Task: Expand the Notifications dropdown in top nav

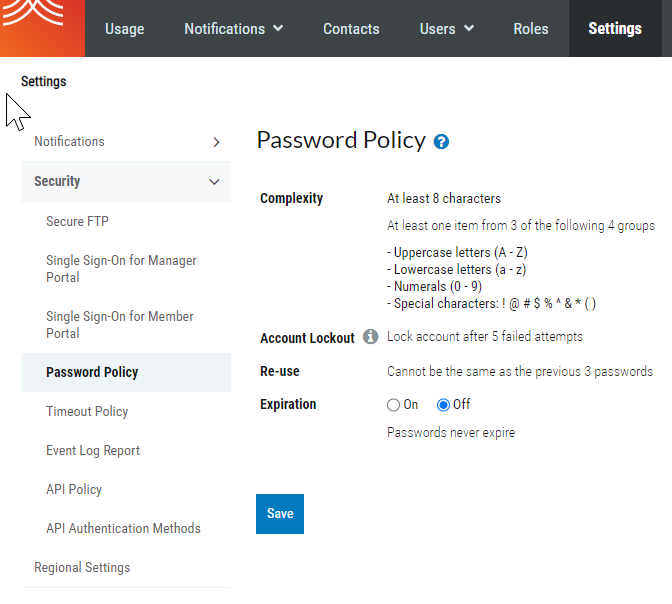Action: click(234, 29)
